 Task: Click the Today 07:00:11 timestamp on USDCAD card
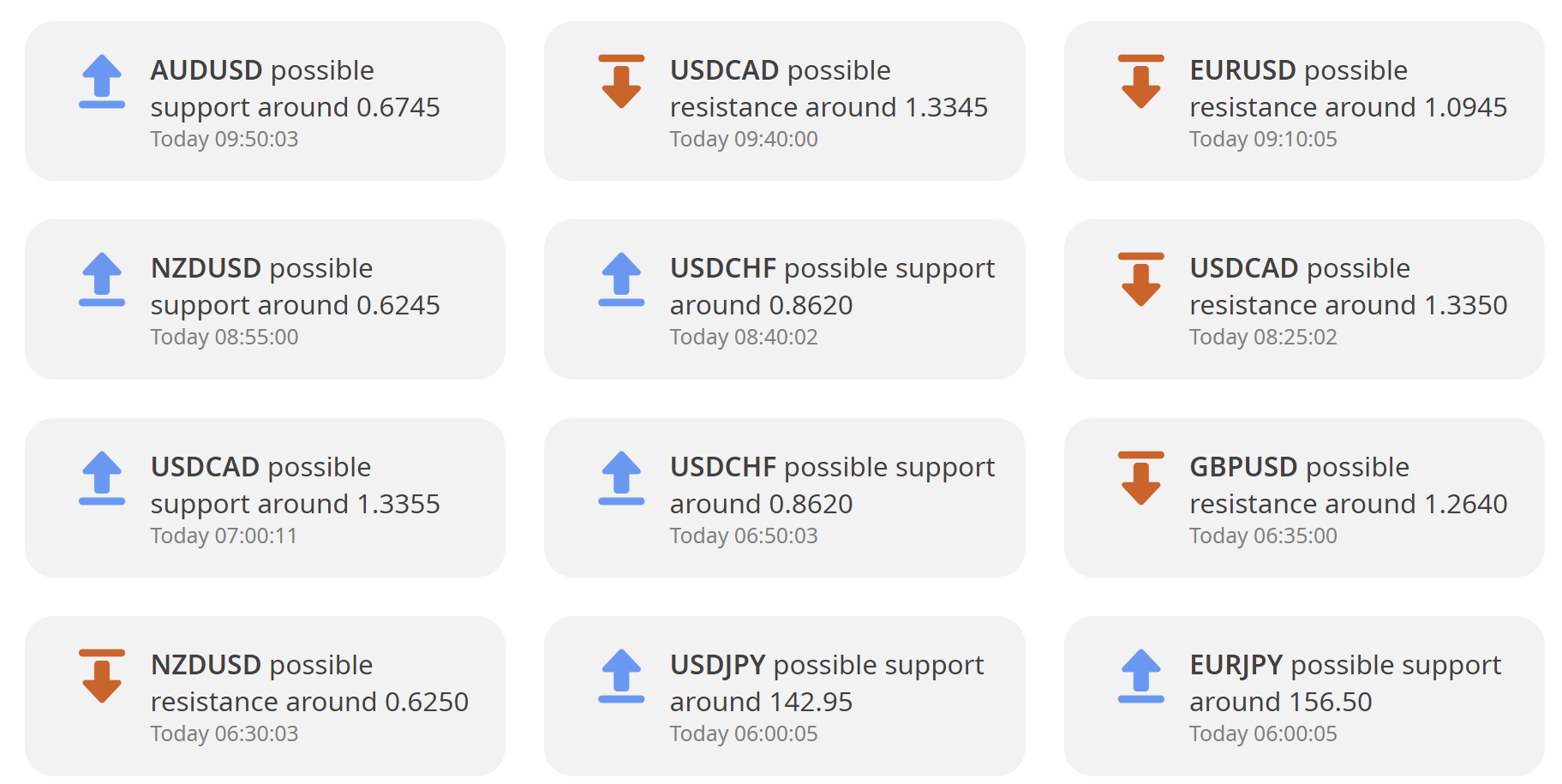pos(224,536)
